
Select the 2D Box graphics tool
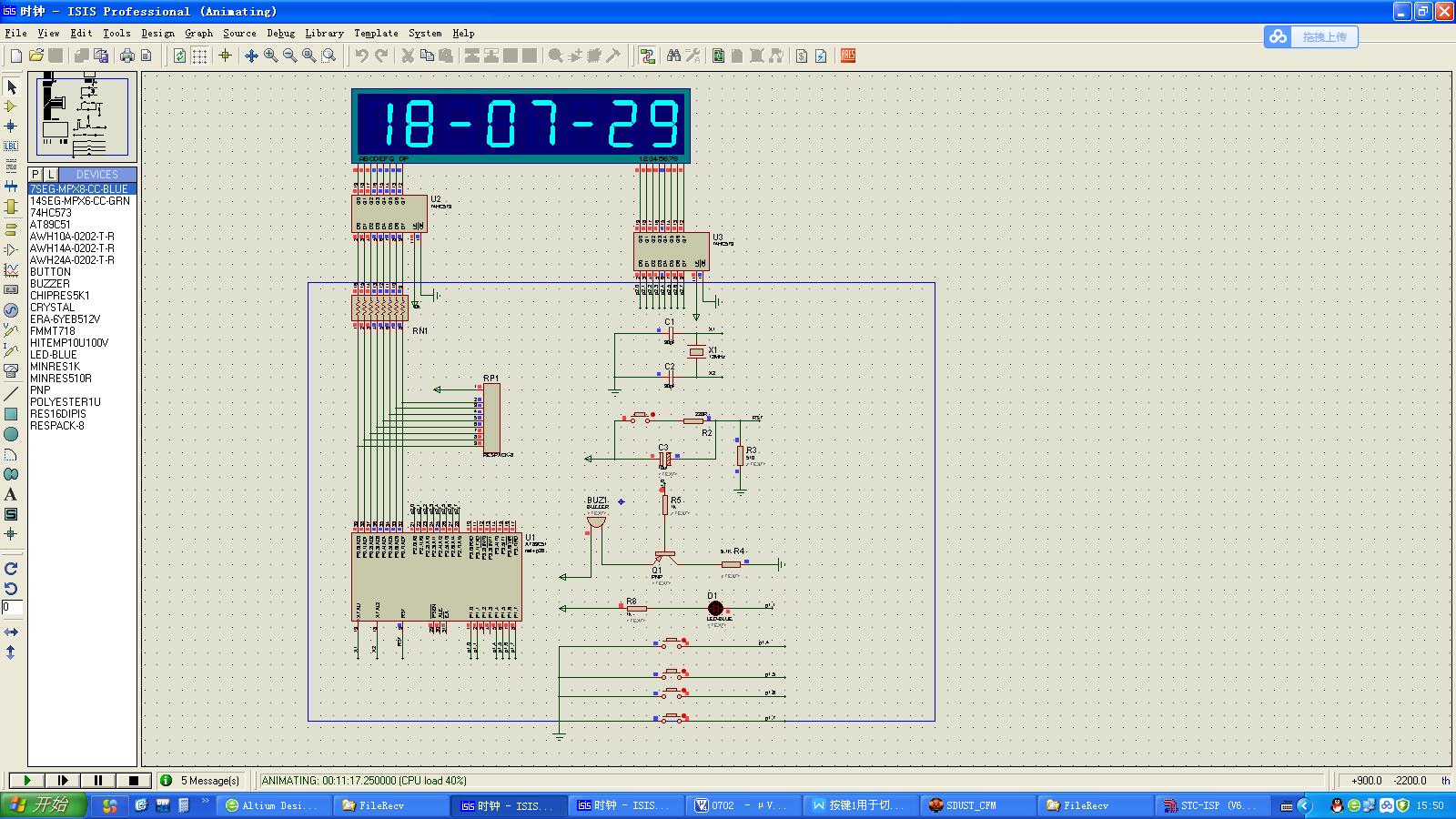coord(11,414)
